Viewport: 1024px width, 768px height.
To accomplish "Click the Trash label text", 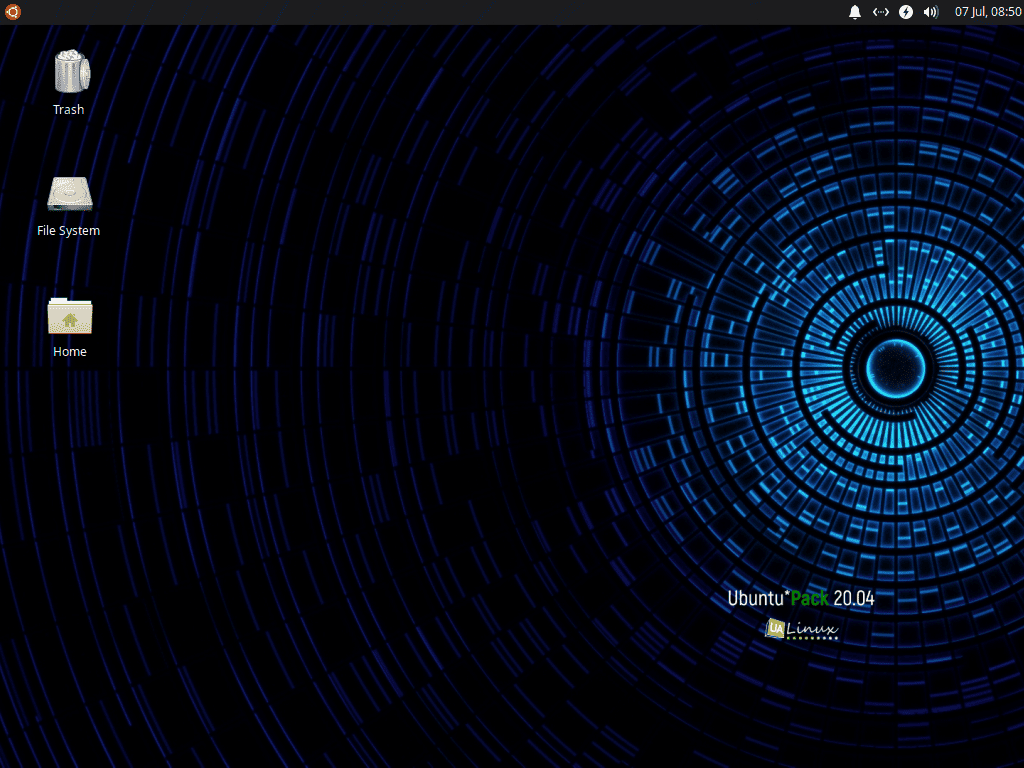I will (69, 110).
